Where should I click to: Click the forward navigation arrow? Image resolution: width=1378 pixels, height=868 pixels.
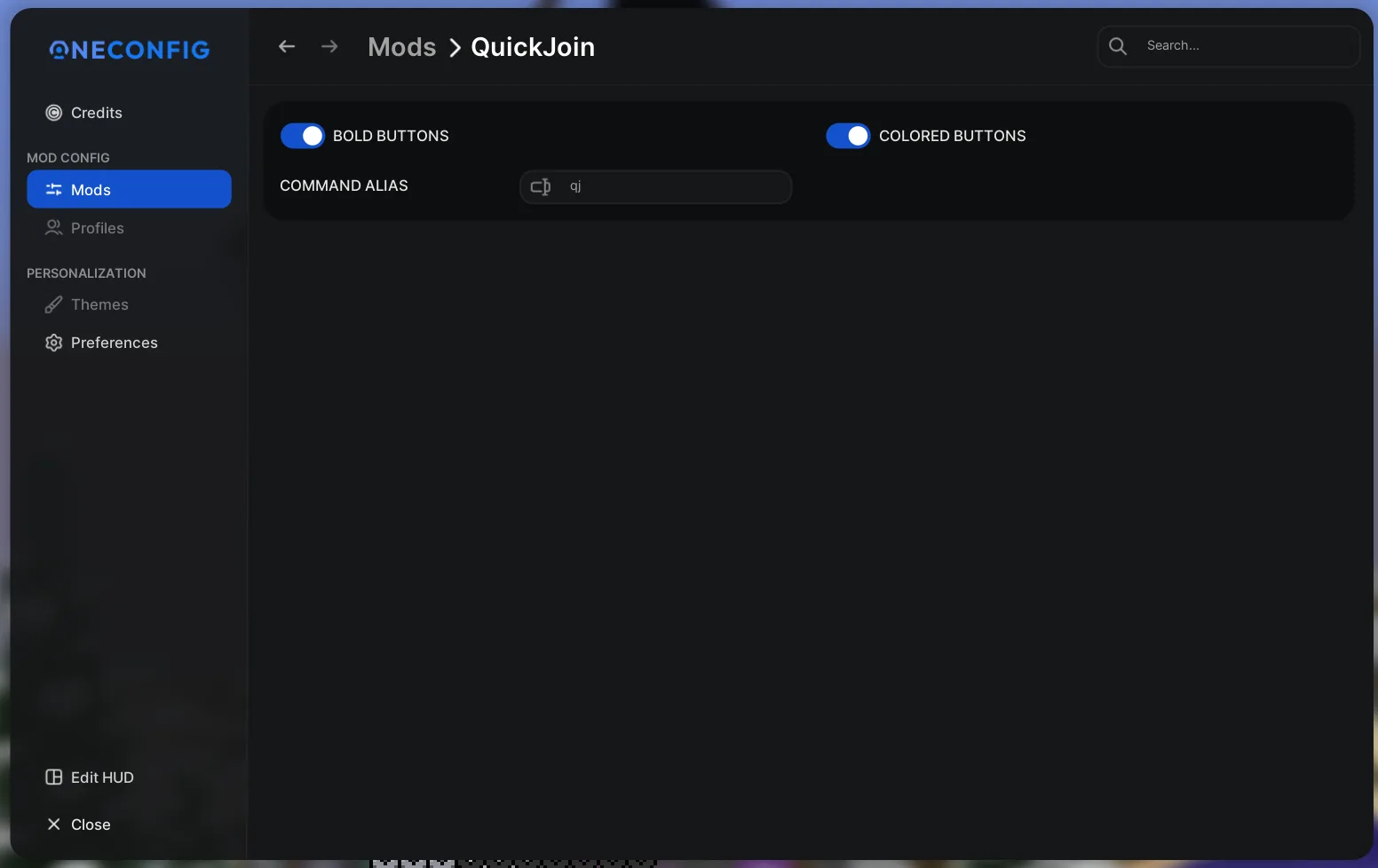[329, 46]
